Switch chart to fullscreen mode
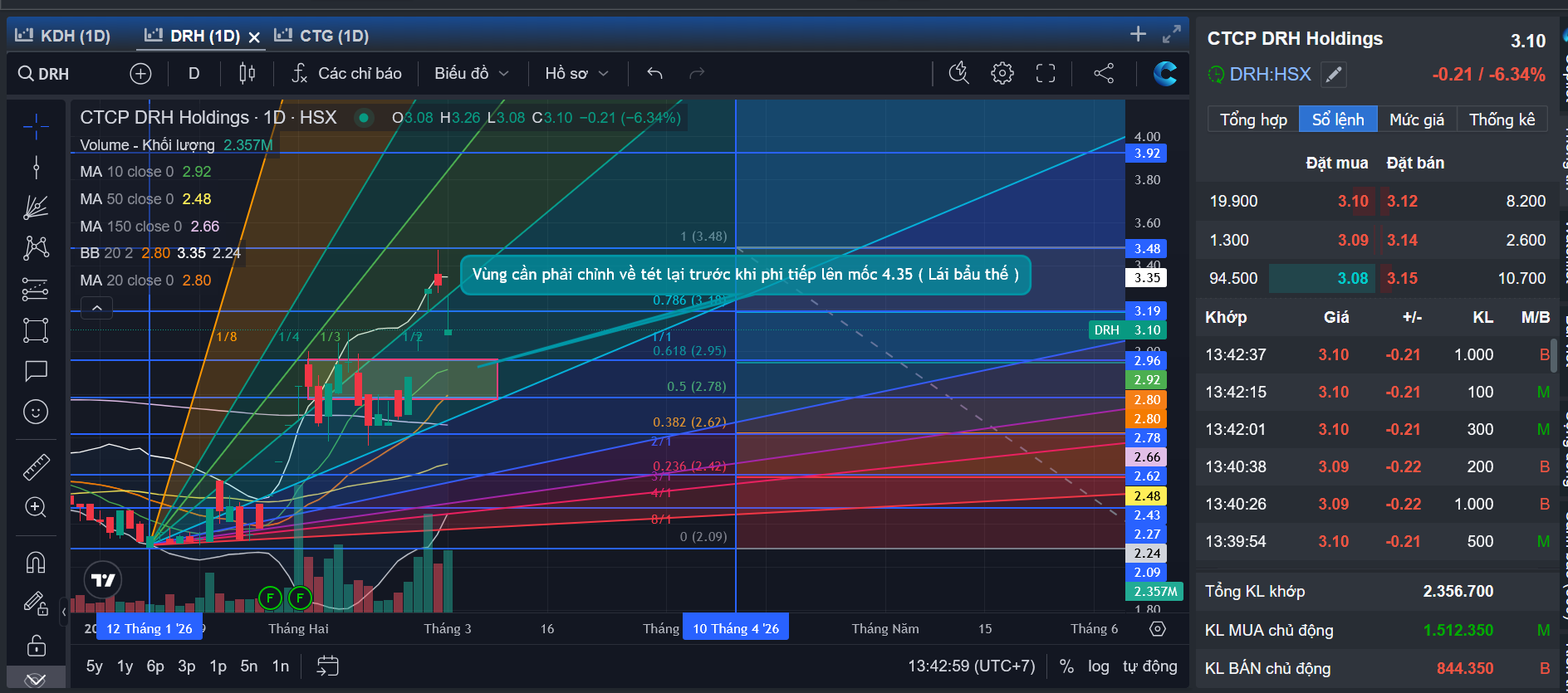The height and width of the screenshot is (693, 1568). click(1046, 74)
